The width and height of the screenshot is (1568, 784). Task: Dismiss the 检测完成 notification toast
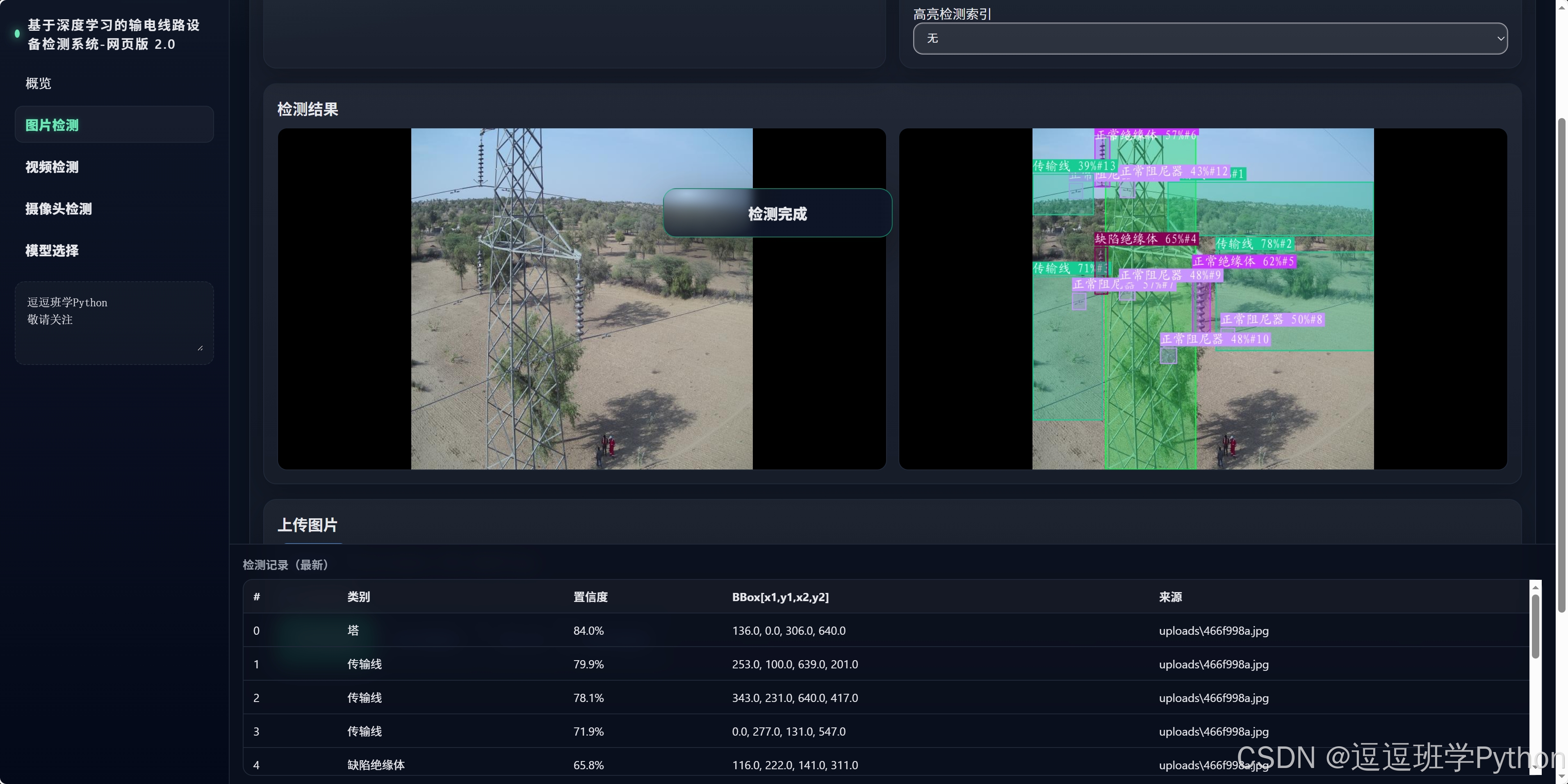click(x=777, y=214)
